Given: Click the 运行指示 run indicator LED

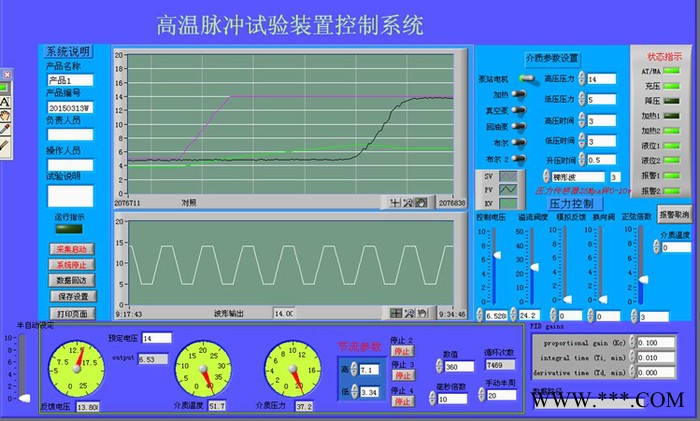Looking at the screenshot, I should pyautogui.click(x=69, y=229).
